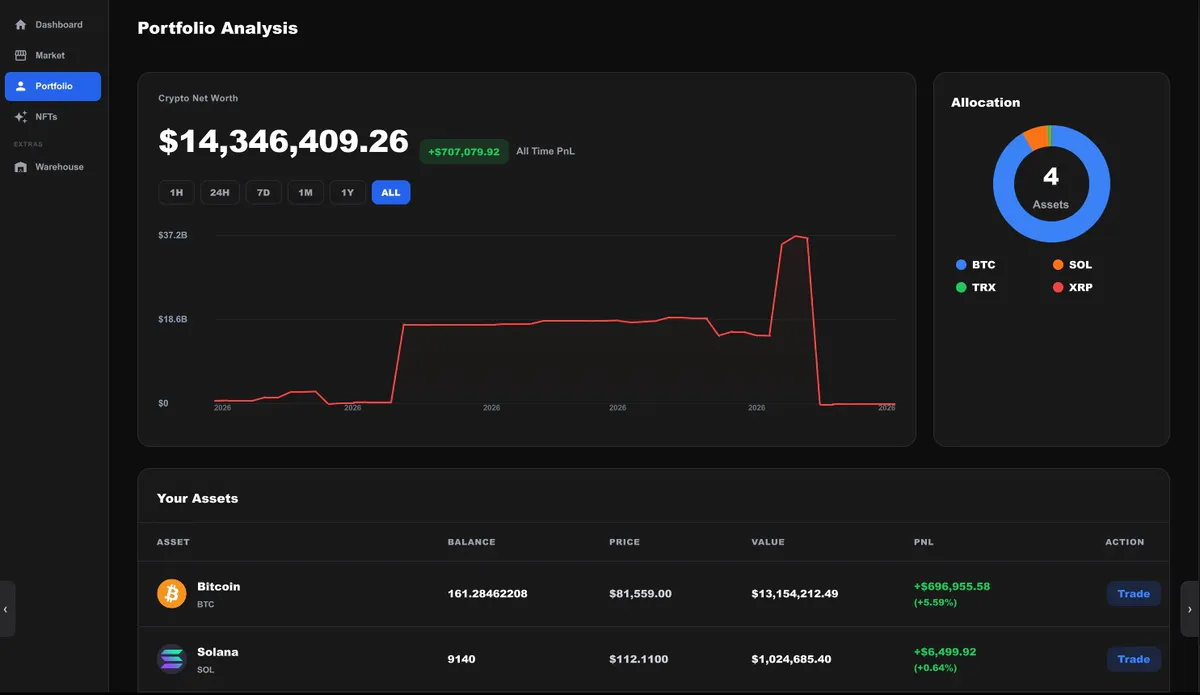
Task: Click the Bitcoin coin logo
Action: tap(172, 594)
